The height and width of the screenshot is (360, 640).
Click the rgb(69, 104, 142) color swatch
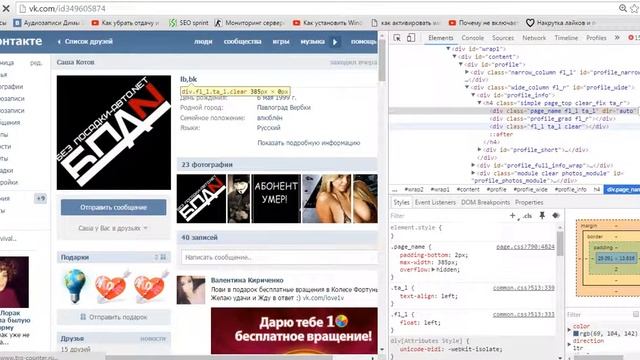[576, 334]
